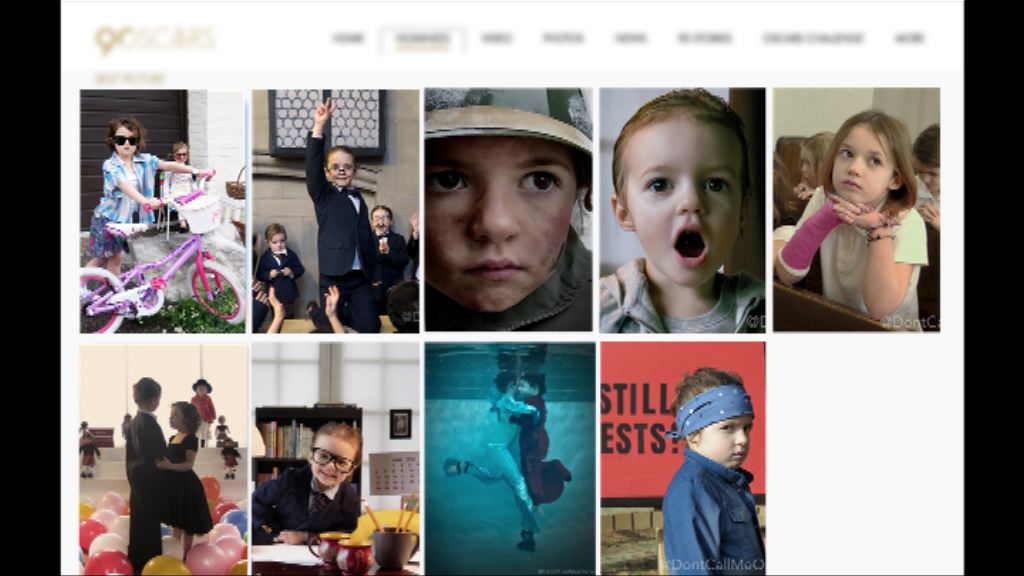
Task: Open the 90 Stories menu item
Action: [704, 39]
